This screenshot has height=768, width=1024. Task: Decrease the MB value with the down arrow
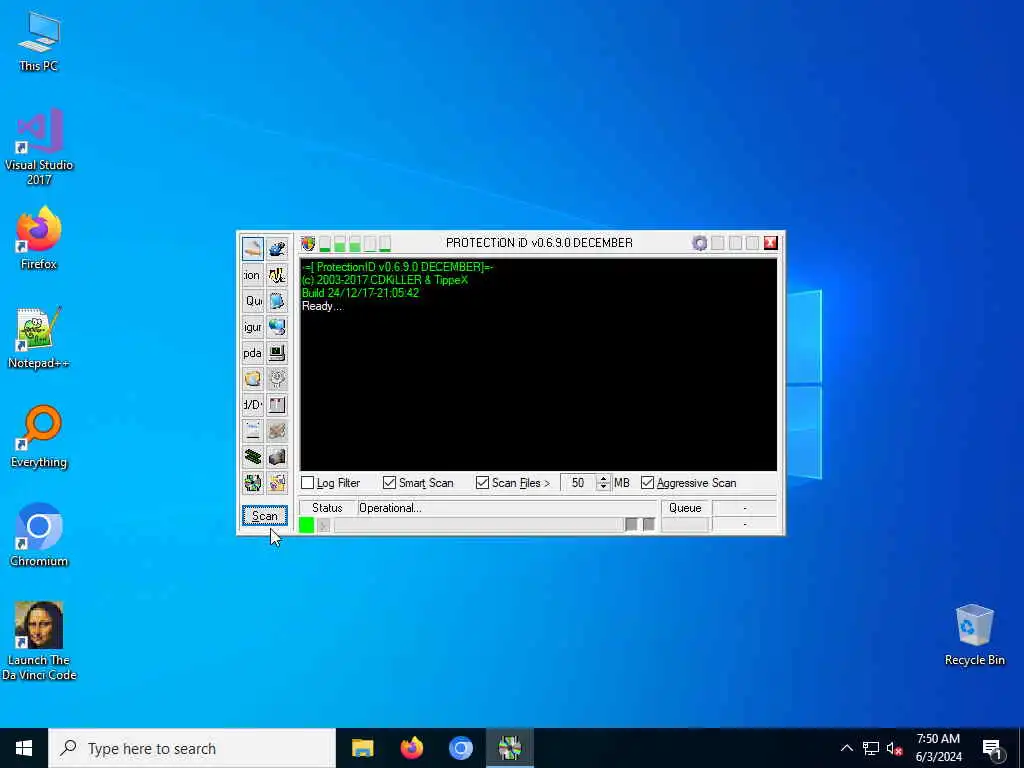click(603, 487)
